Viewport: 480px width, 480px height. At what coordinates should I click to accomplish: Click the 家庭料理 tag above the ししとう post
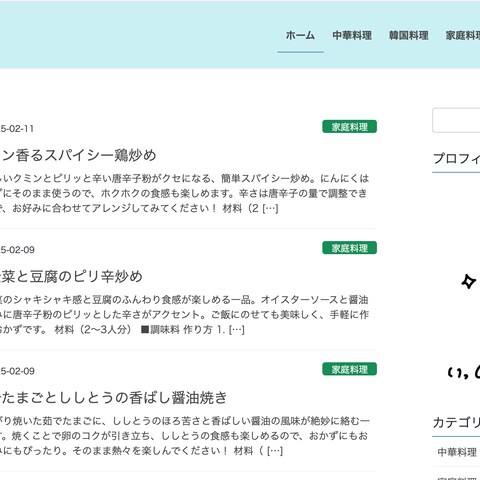pyautogui.click(x=349, y=369)
